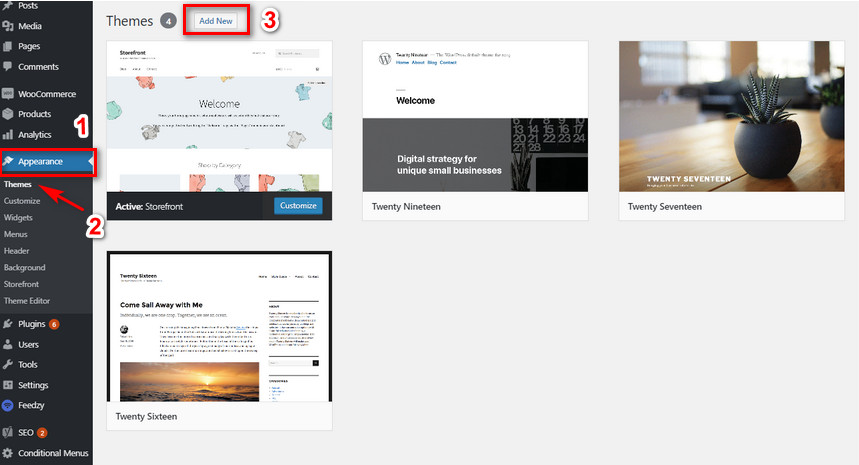Click the Add New theme button
The image size is (859, 465).
click(x=216, y=21)
